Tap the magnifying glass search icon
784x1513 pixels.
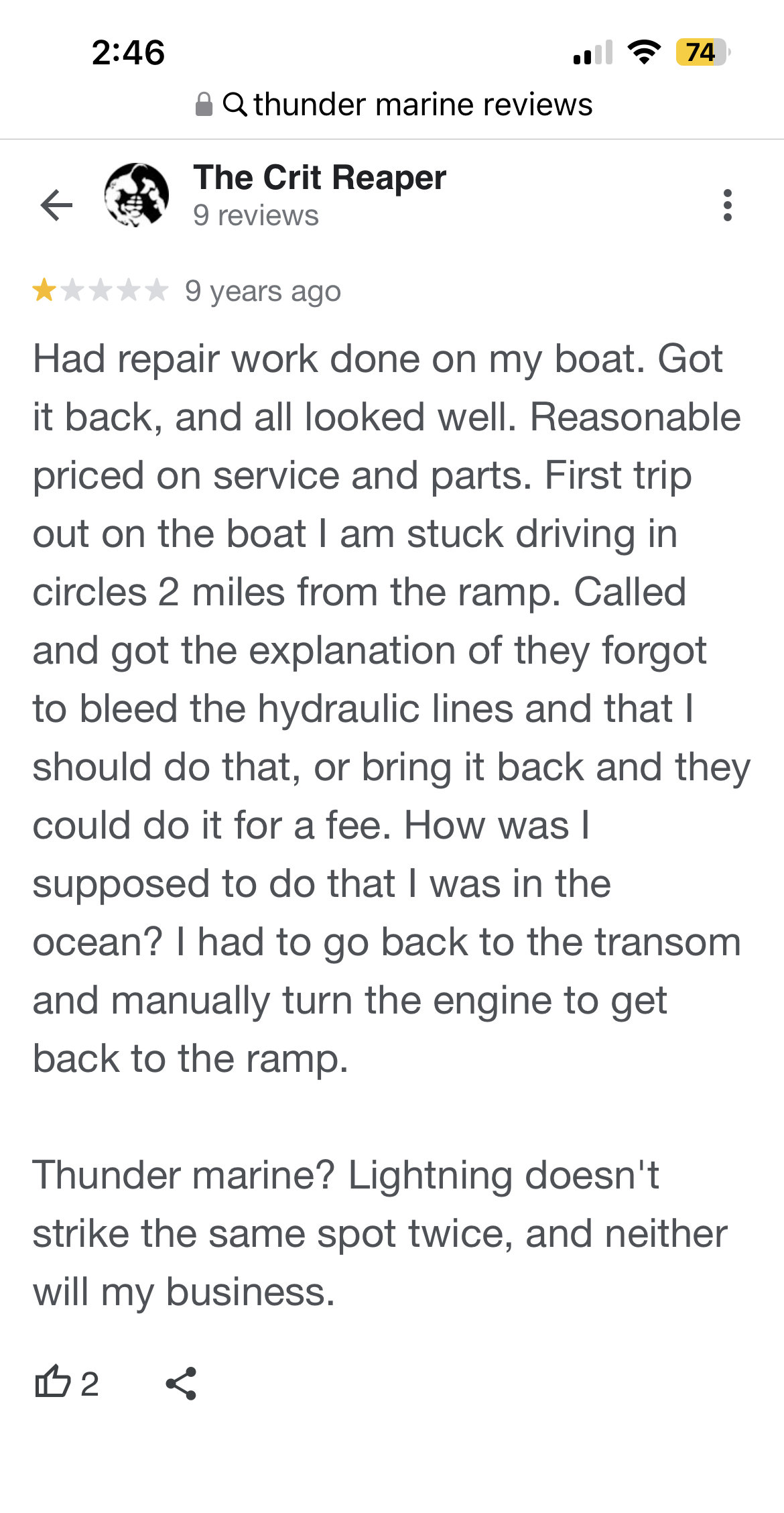(235, 105)
